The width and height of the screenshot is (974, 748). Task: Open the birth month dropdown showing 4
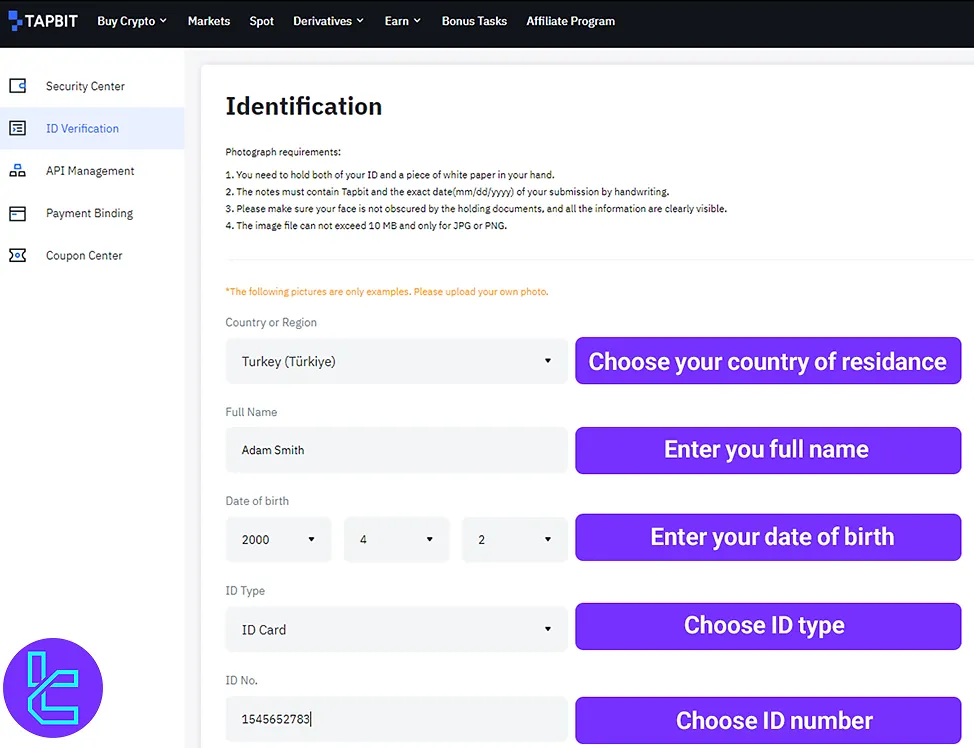(x=396, y=539)
